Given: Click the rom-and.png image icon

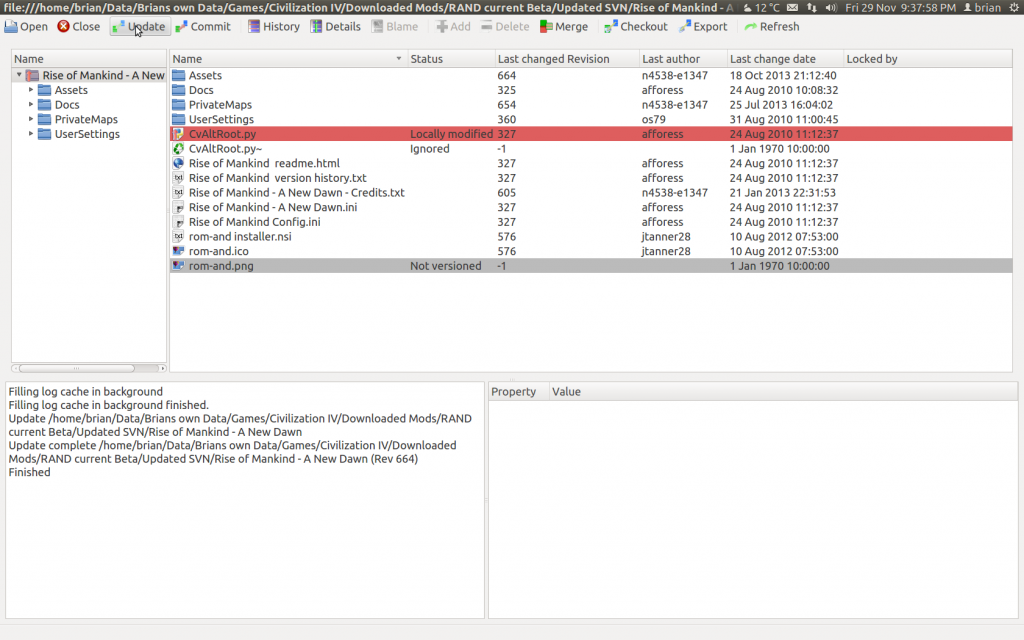Looking at the screenshot, I should click(x=178, y=266).
